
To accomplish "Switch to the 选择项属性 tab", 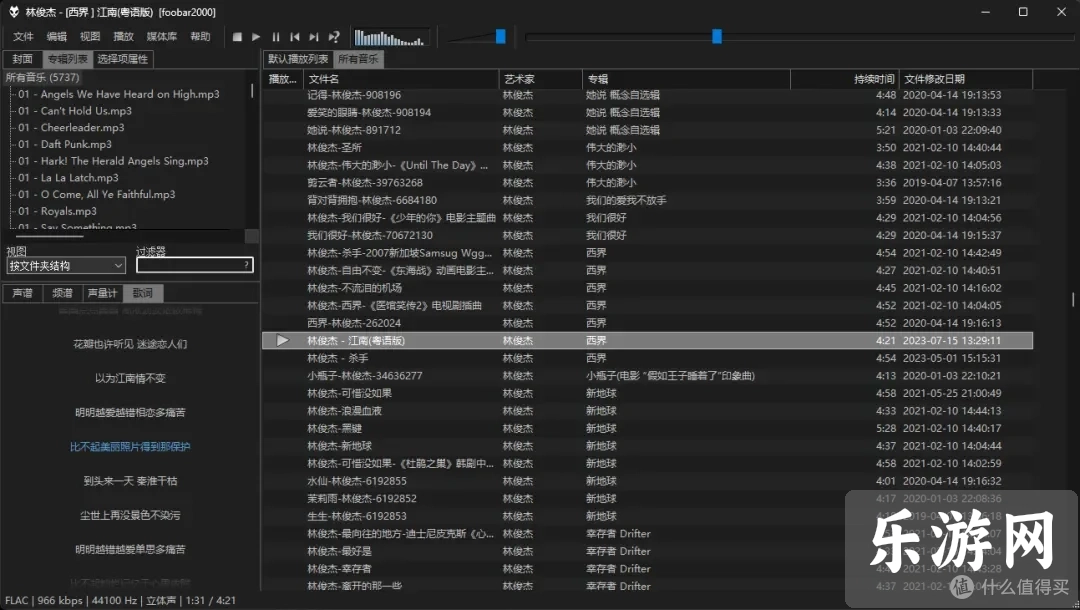I will point(123,59).
